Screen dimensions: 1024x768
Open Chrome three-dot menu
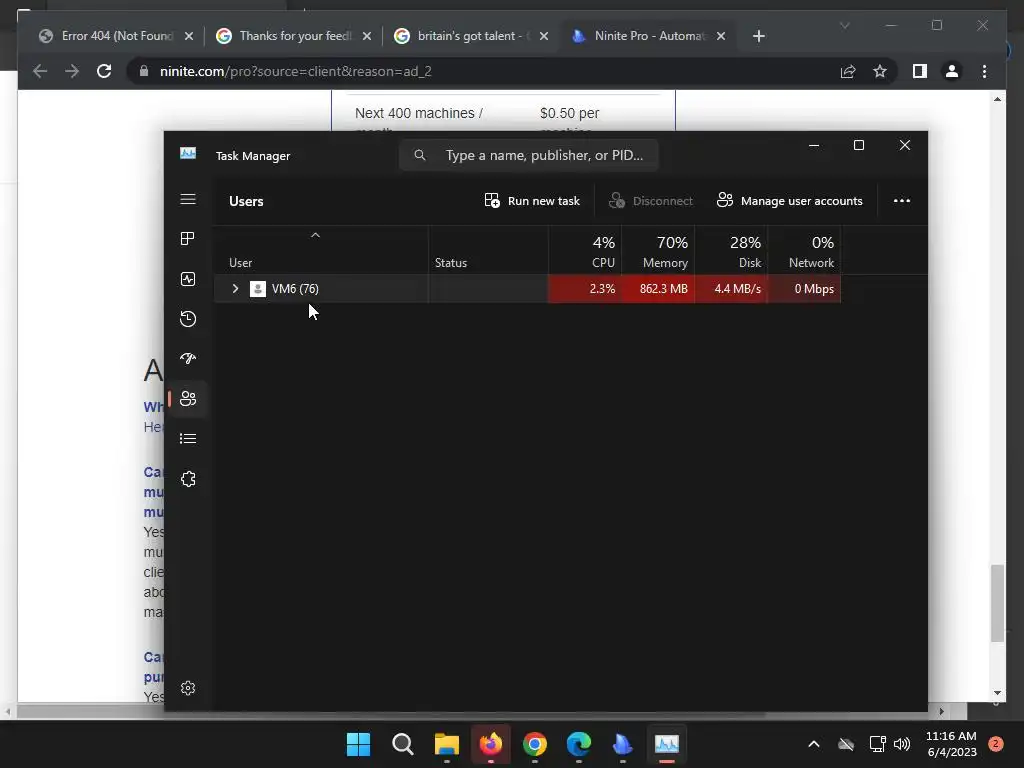(x=984, y=71)
